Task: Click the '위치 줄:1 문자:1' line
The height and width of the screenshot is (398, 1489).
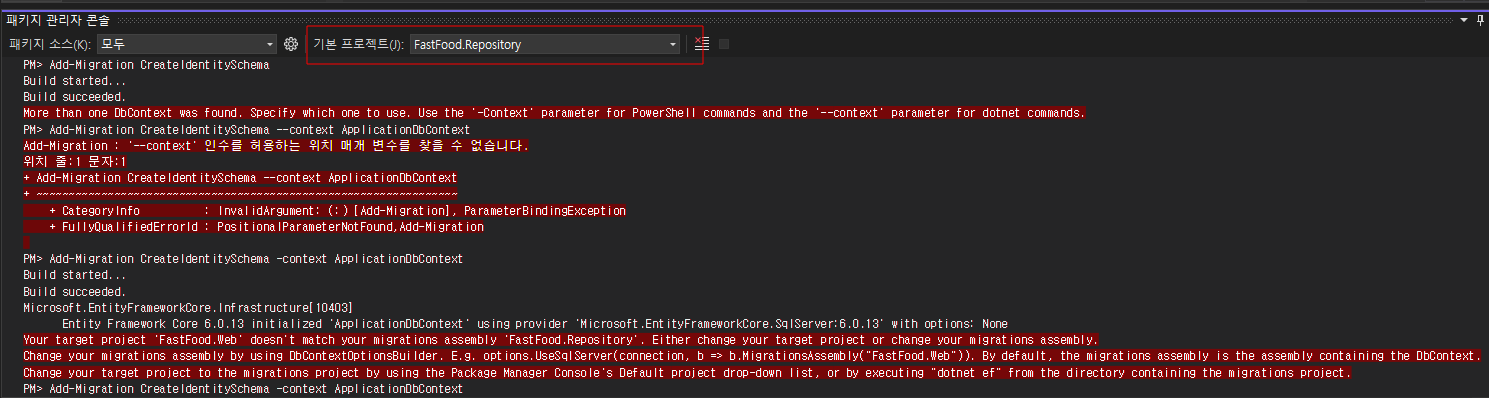Action: (75, 162)
